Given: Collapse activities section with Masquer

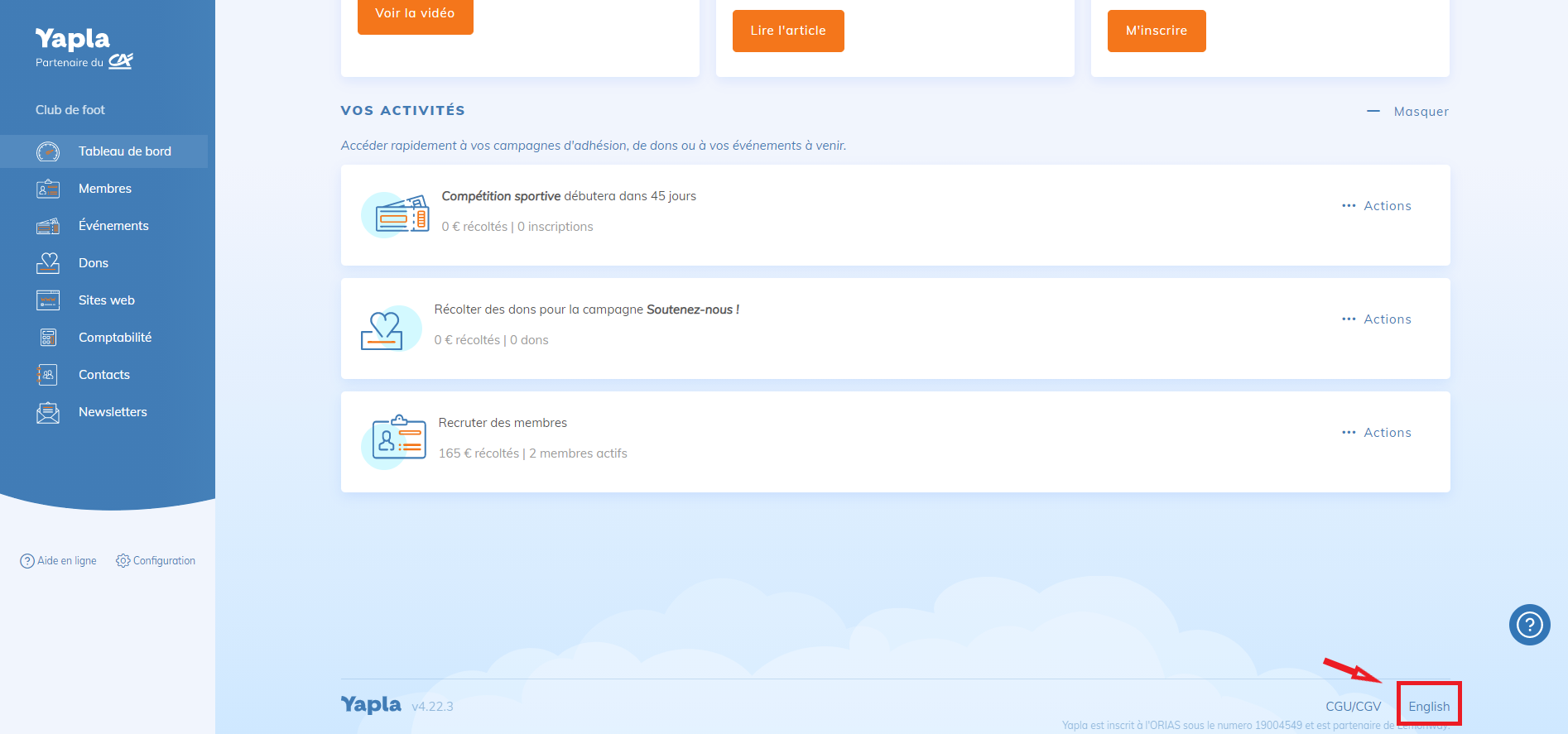Looking at the screenshot, I should tap(1407, 112).
